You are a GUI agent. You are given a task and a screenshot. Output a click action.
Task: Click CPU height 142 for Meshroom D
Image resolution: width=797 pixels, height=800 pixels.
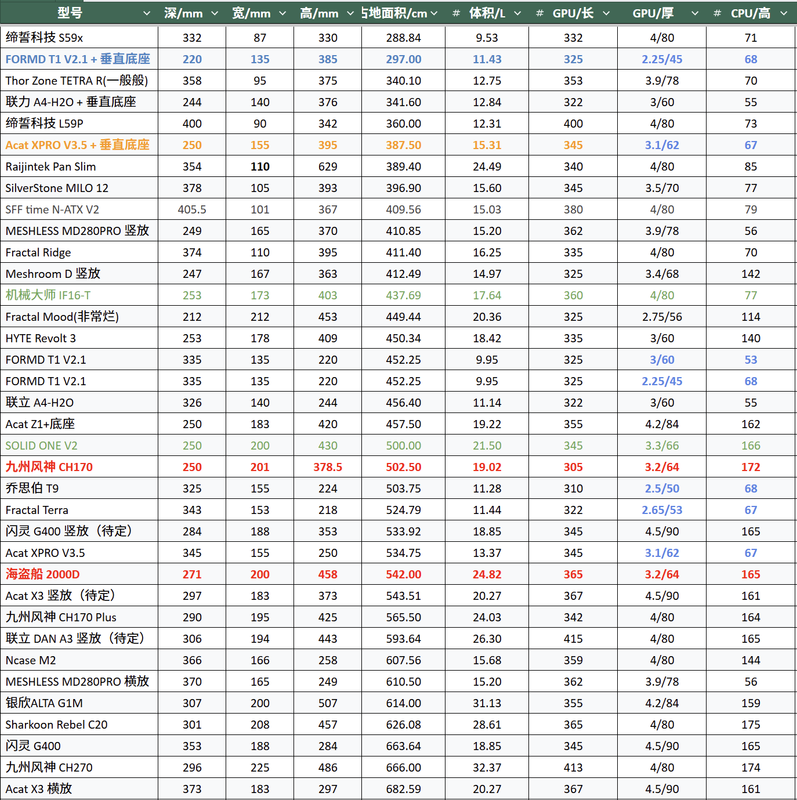click(751, 273)
